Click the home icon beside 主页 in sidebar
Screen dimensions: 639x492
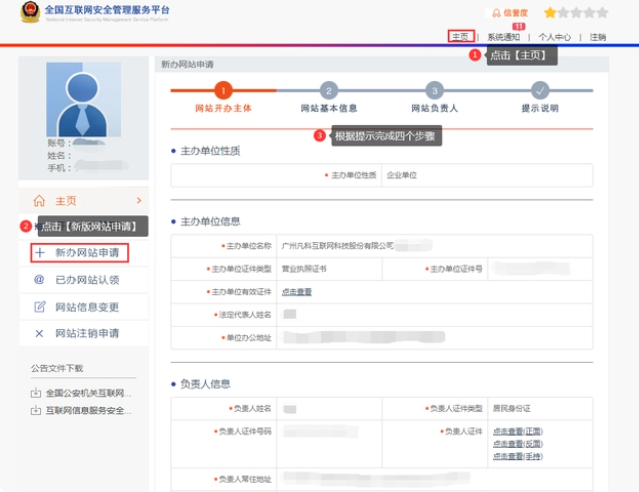(39, 201)
